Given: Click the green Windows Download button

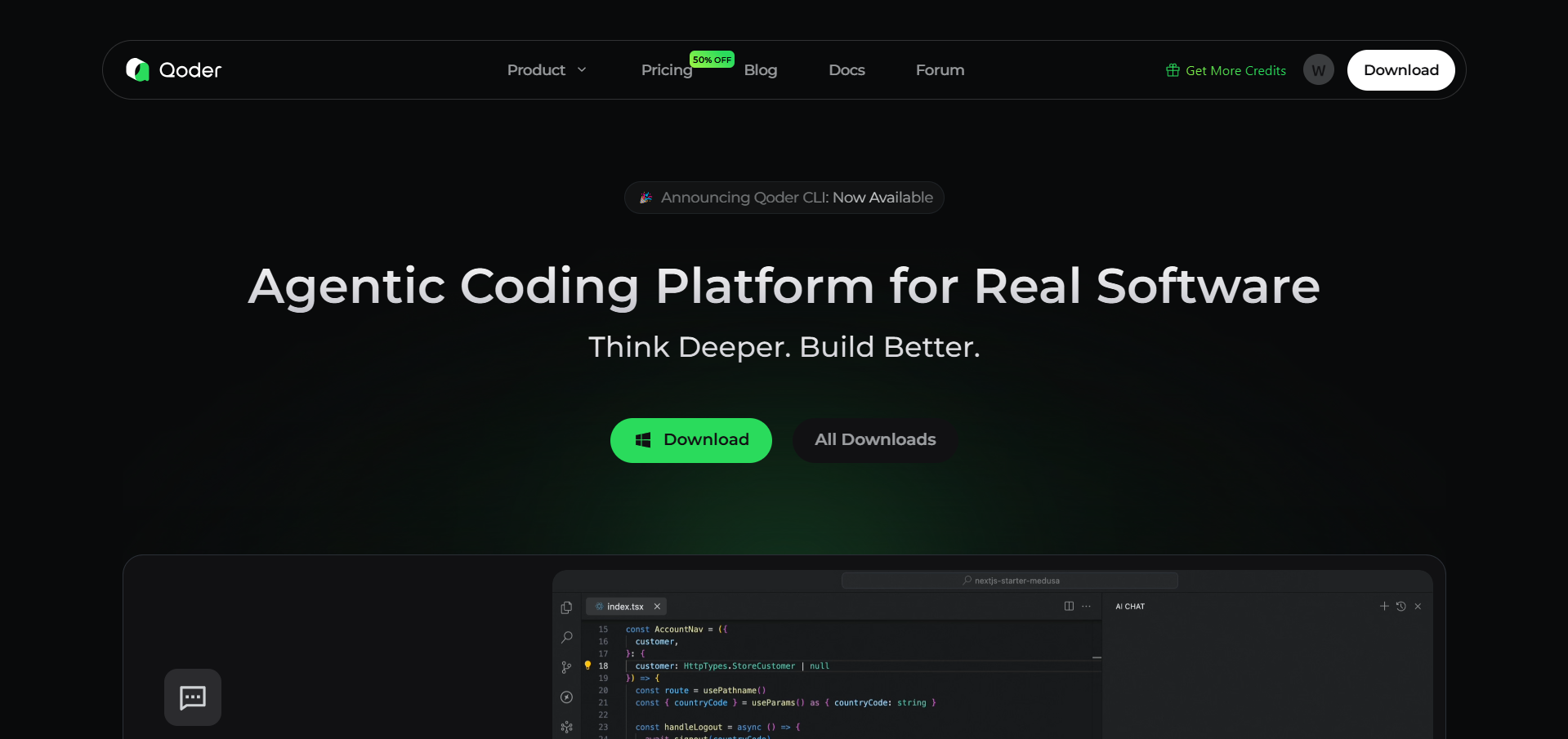Looking at the screenshot, I should point(690,440).
